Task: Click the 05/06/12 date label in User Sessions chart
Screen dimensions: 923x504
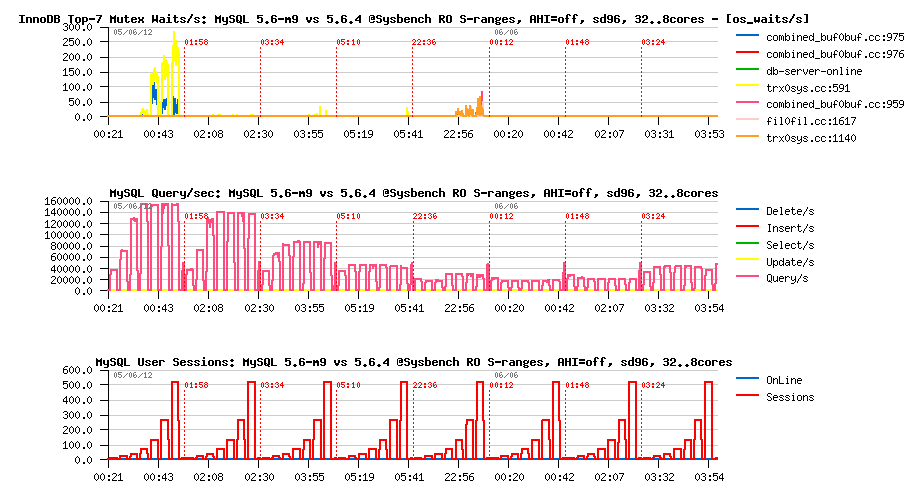Action: (x=133, y=375)
